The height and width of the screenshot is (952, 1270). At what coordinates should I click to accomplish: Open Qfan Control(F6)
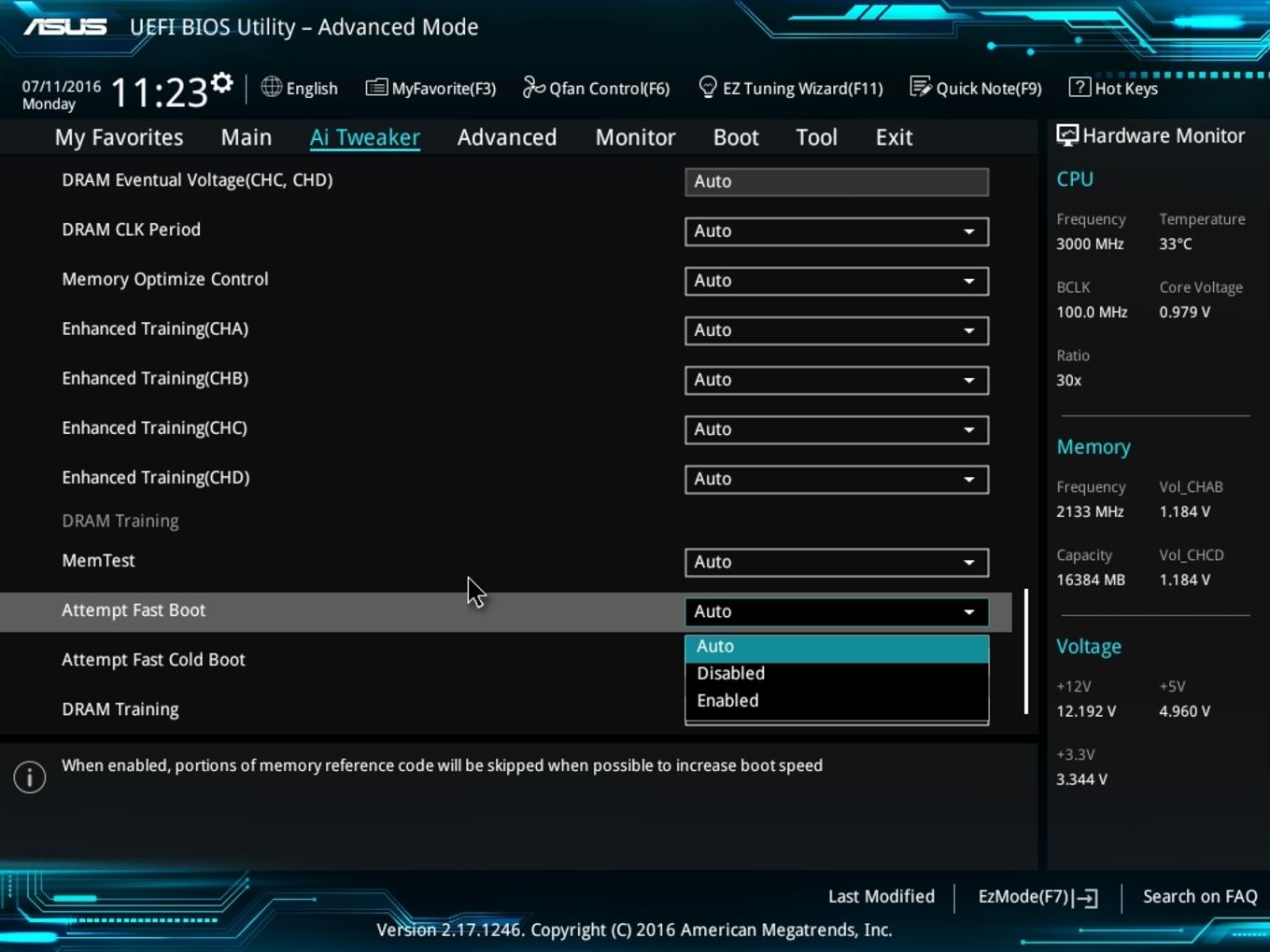(596, 88)
